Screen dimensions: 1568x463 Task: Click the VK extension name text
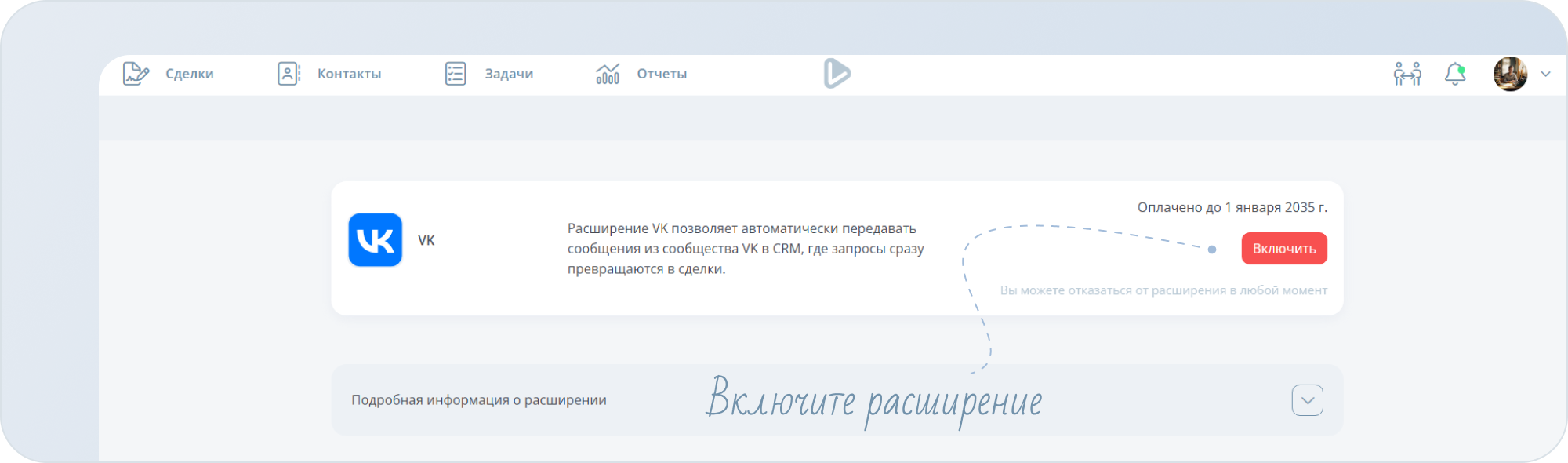(426, 241)
